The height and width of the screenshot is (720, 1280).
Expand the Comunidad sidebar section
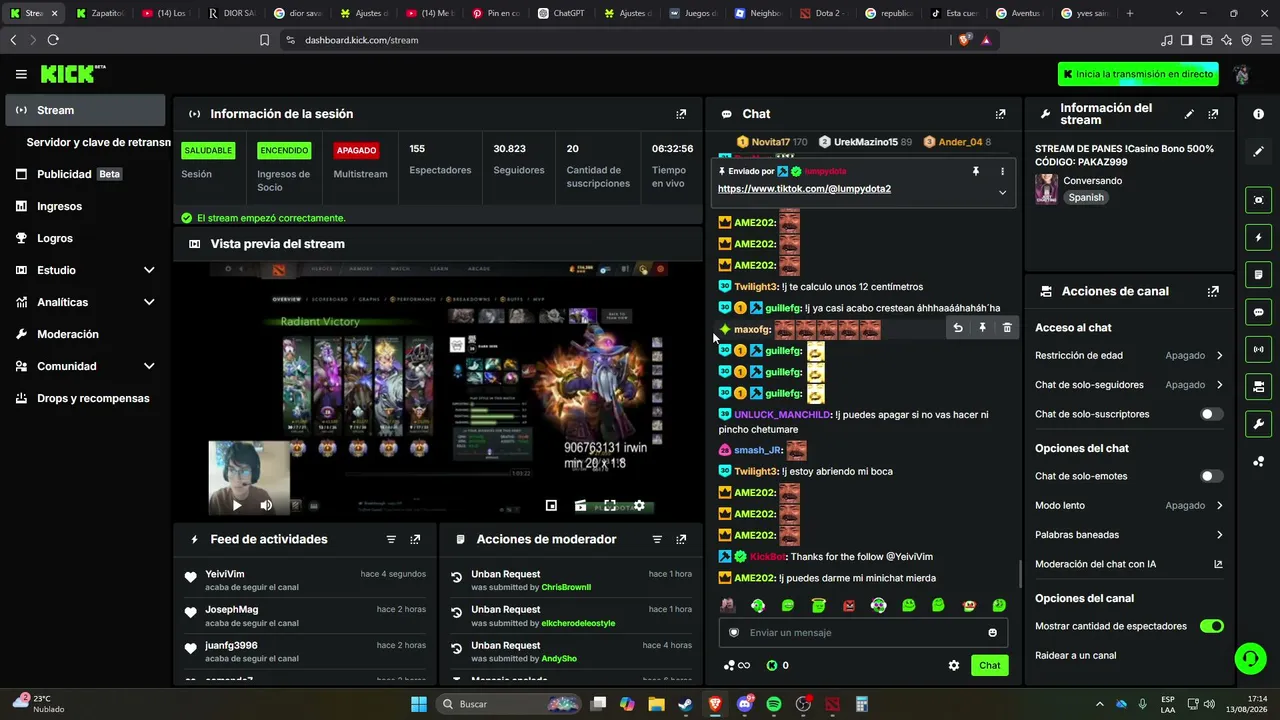tap(149, 366)
